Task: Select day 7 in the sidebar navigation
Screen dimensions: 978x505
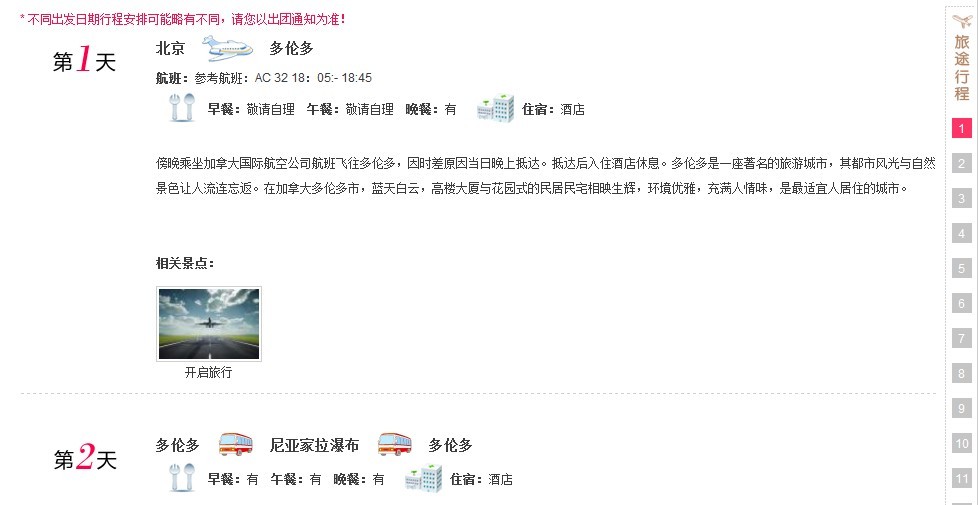Action: pyautogui.click(x=962, y=339)
